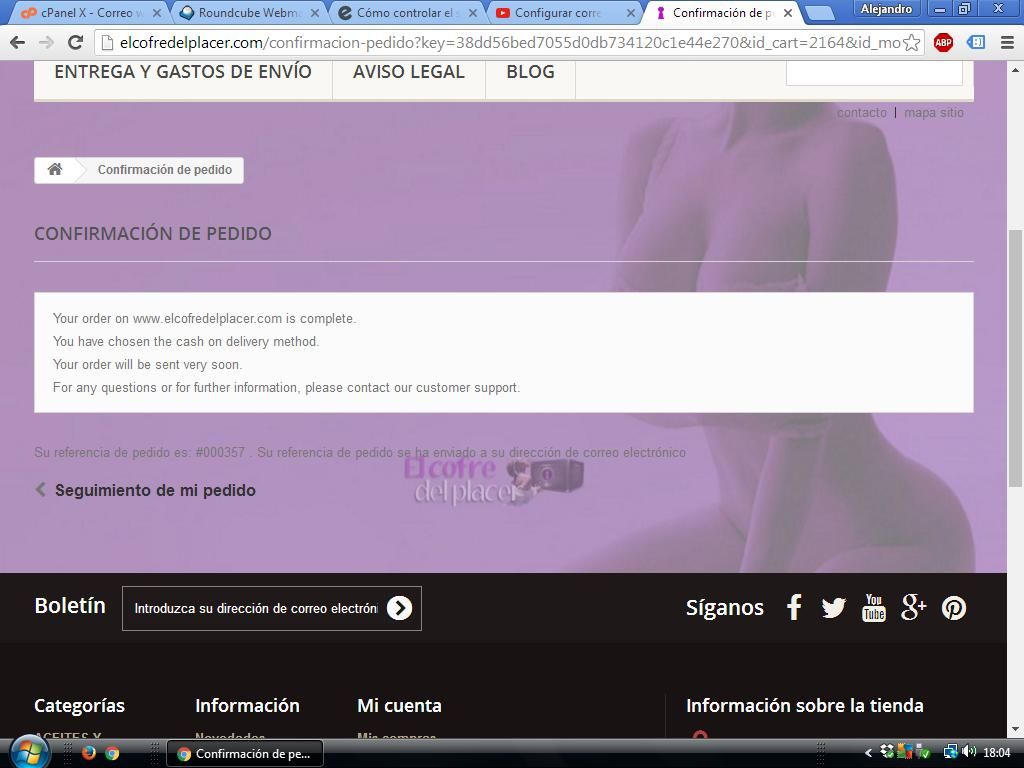Click the mapa sitio link
The width and height of the screenshot is (1024, 768).
pos(934,113)
